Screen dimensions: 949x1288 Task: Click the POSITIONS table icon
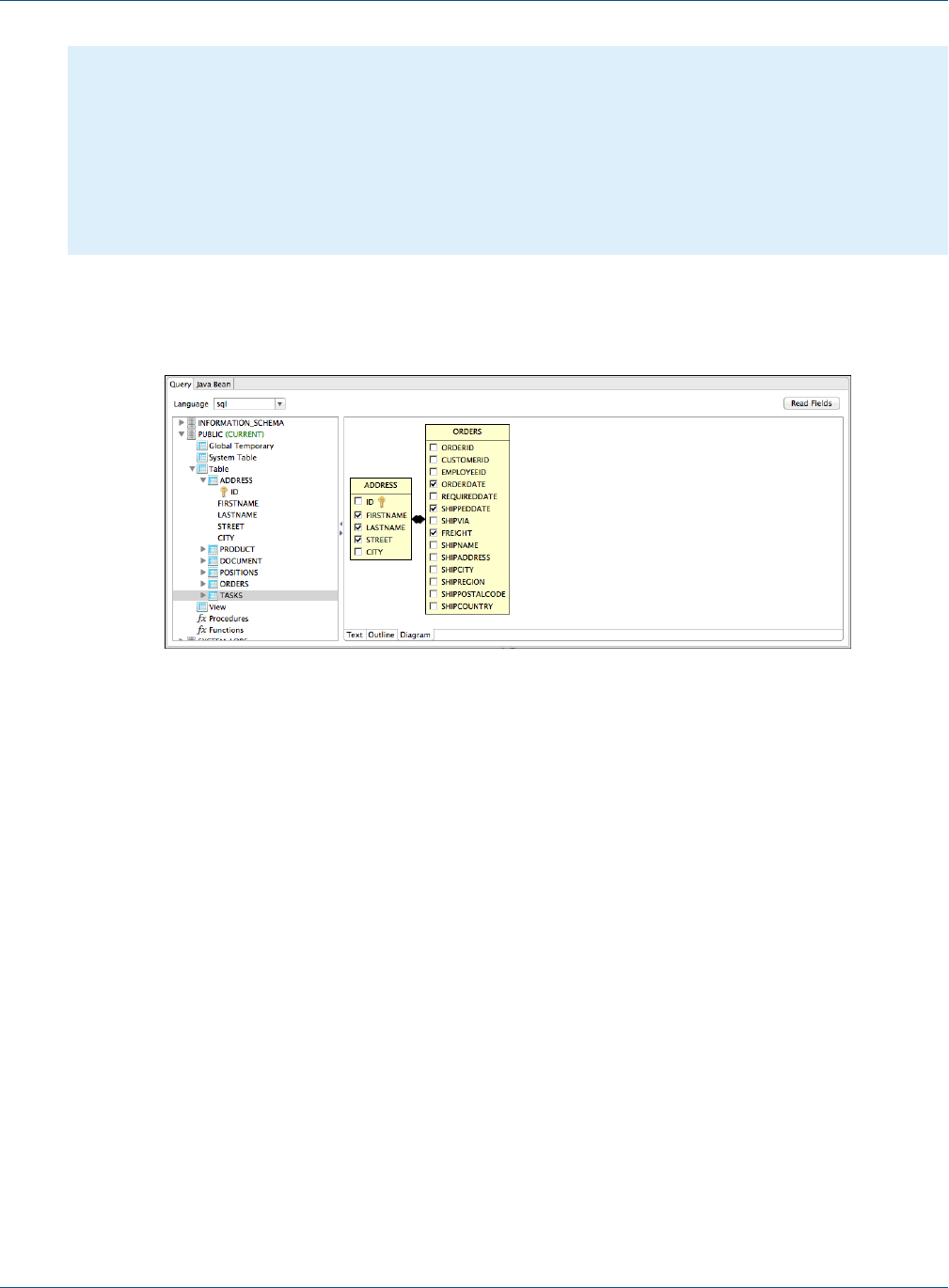pos(214,572)
